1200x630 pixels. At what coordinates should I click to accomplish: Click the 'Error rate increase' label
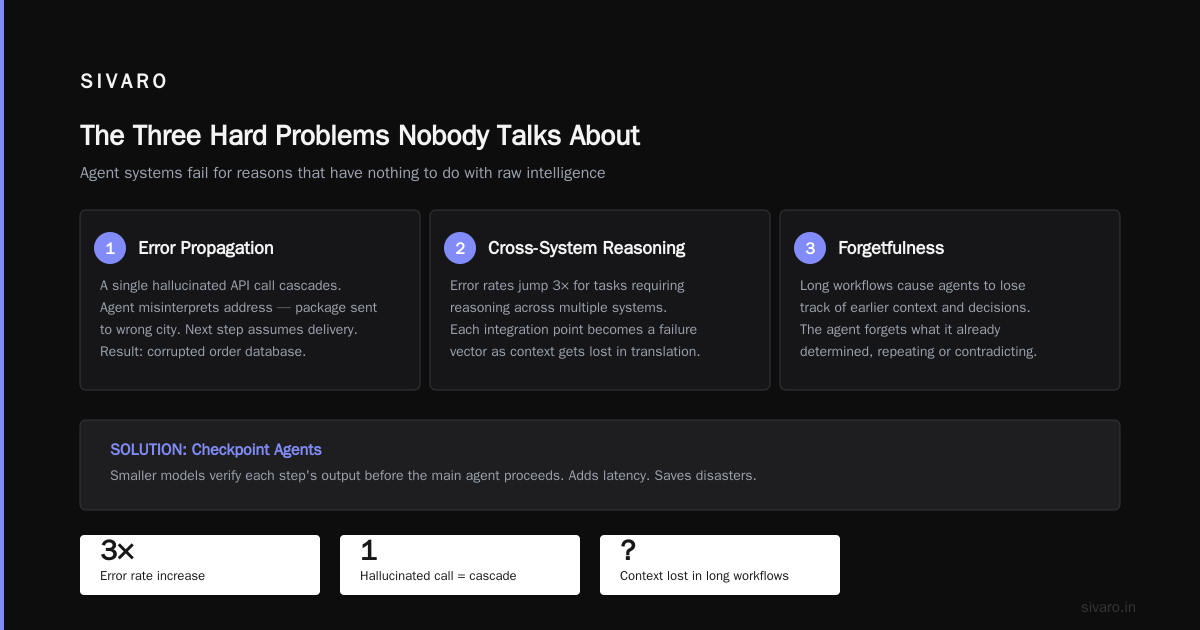tap(152, 576)
